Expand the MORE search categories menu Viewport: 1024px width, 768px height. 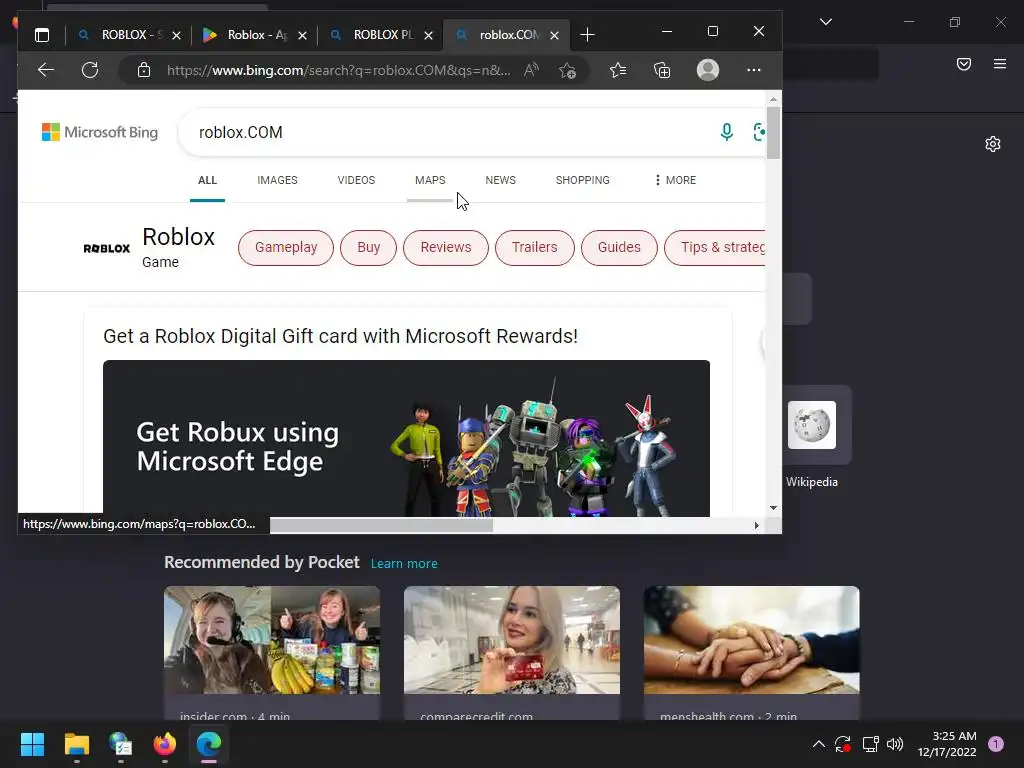pos(675,180)
